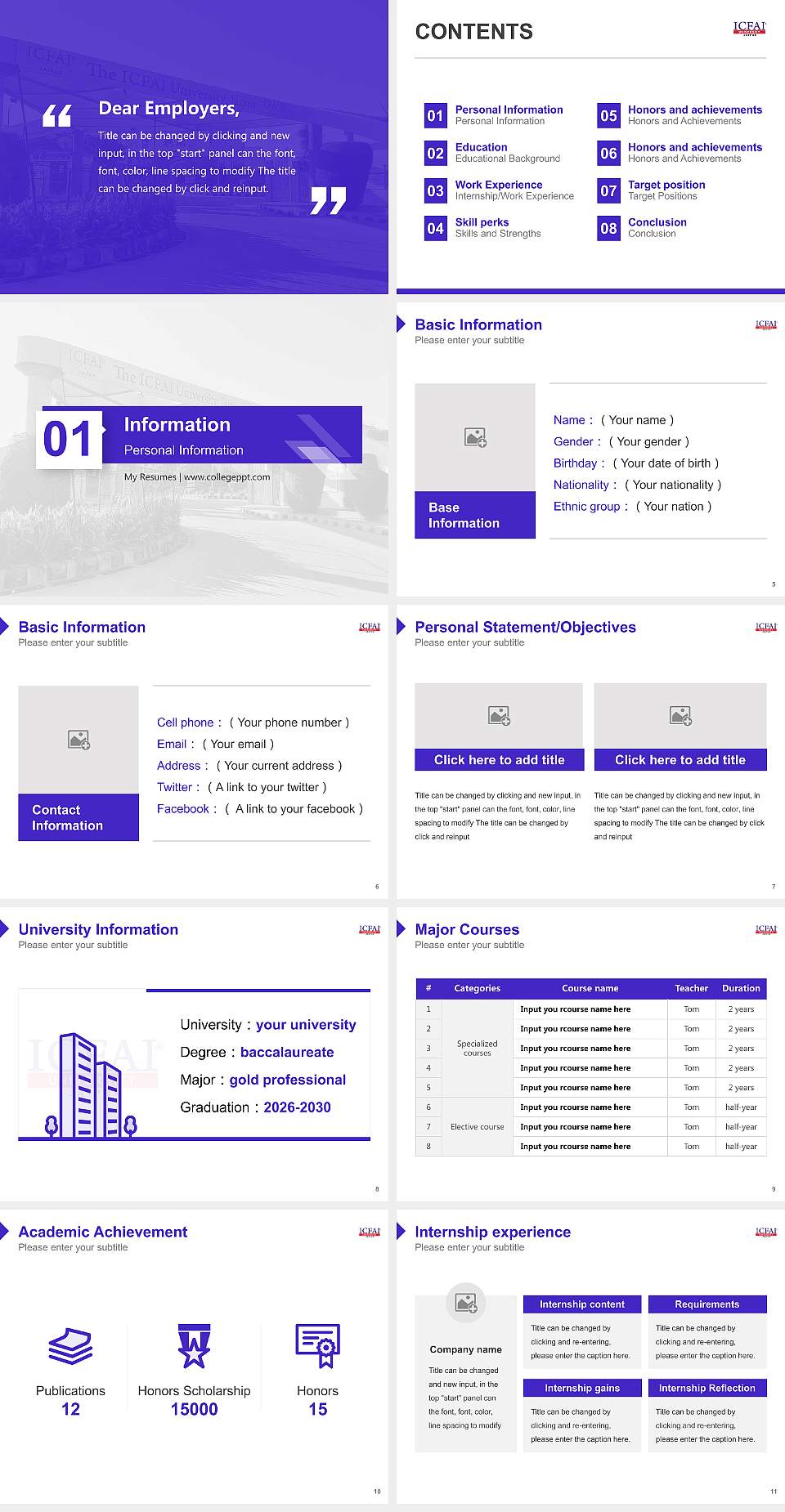Select the Internship gains header
The height and width of the screenshot is (1512, 785).
(x=582, y=1388)
